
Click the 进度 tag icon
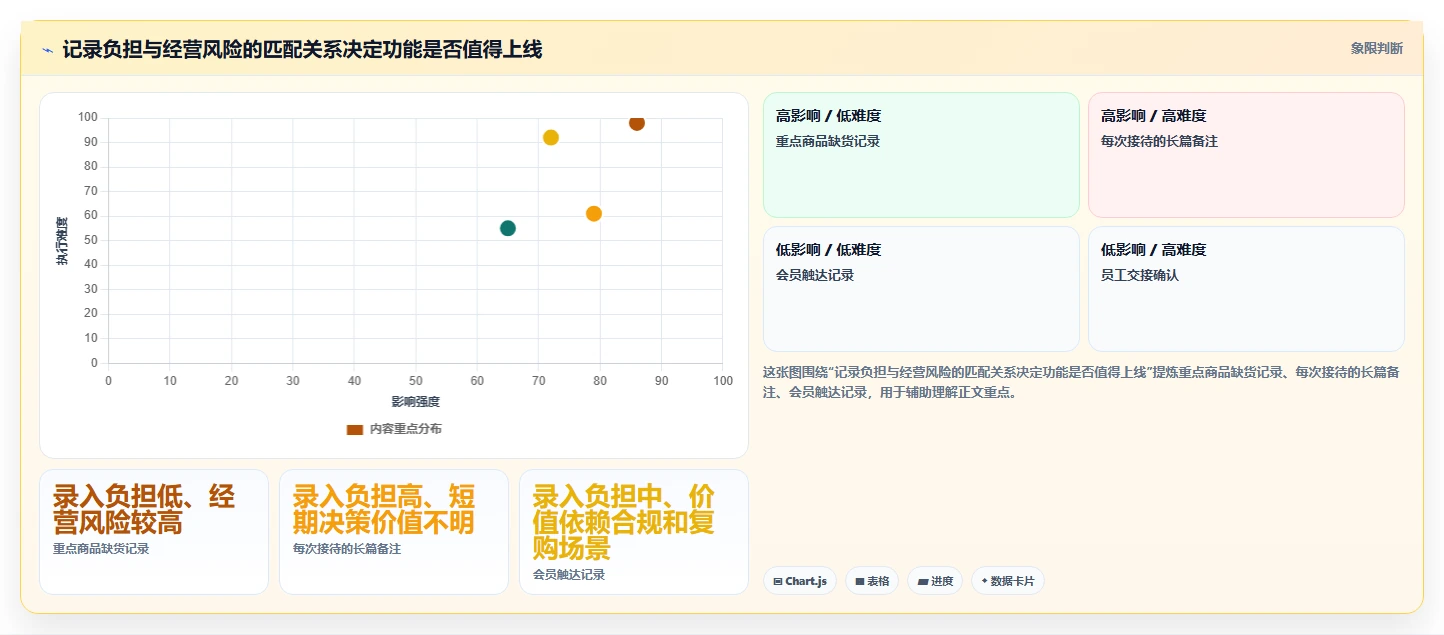coord(922,581)
